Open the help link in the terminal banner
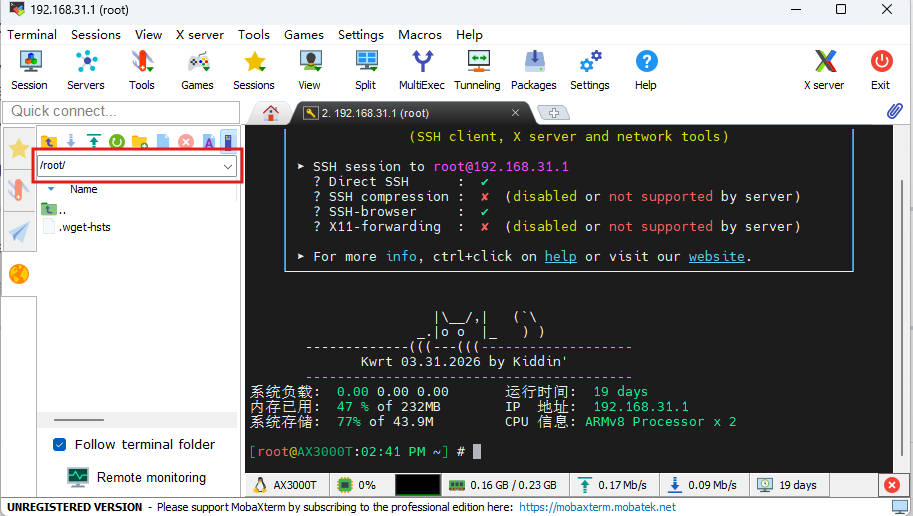Image resolution: width=913 pixels, height=516 pixels. 561,256
